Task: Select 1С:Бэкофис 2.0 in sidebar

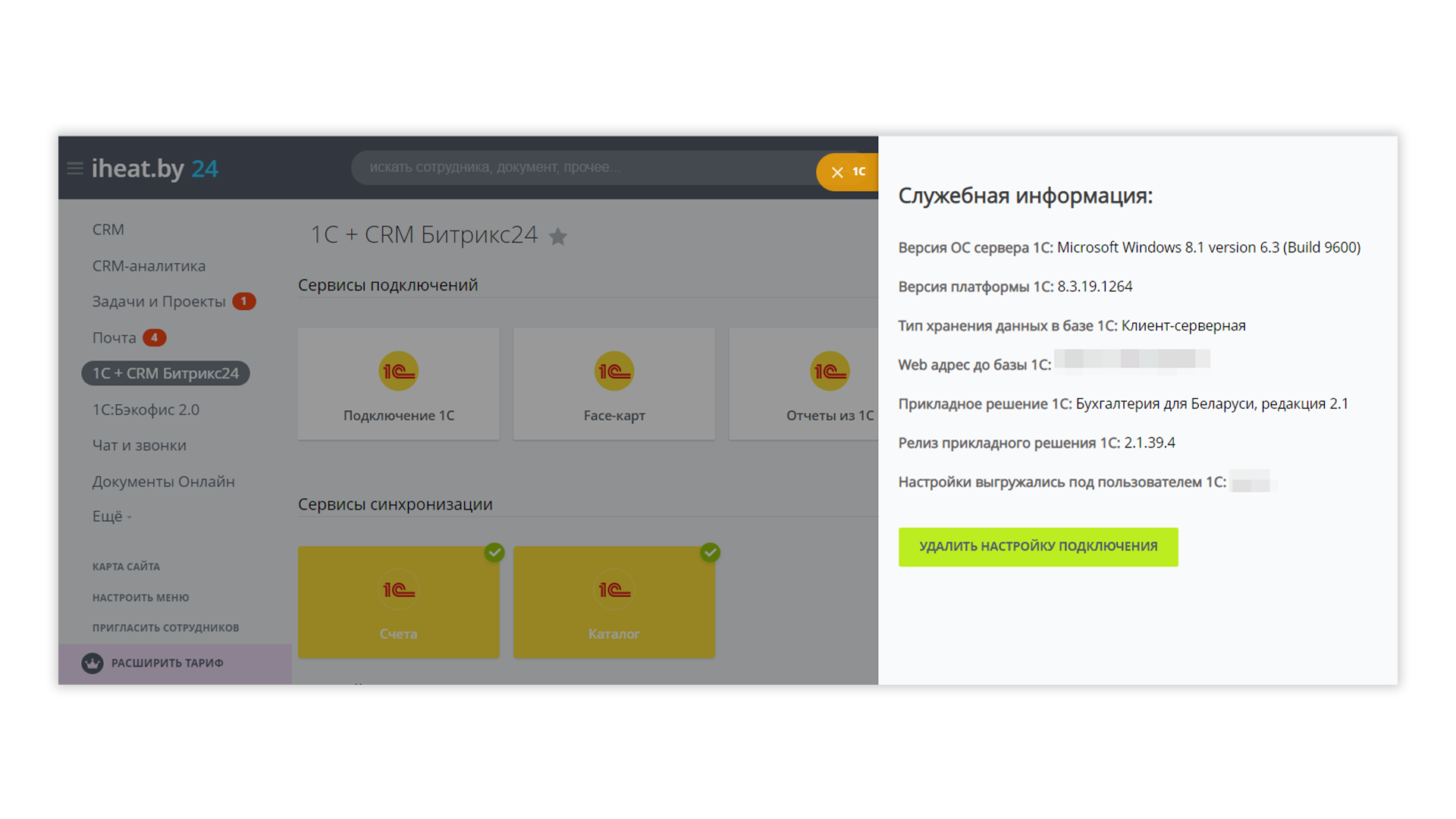Action: [146, 410]
